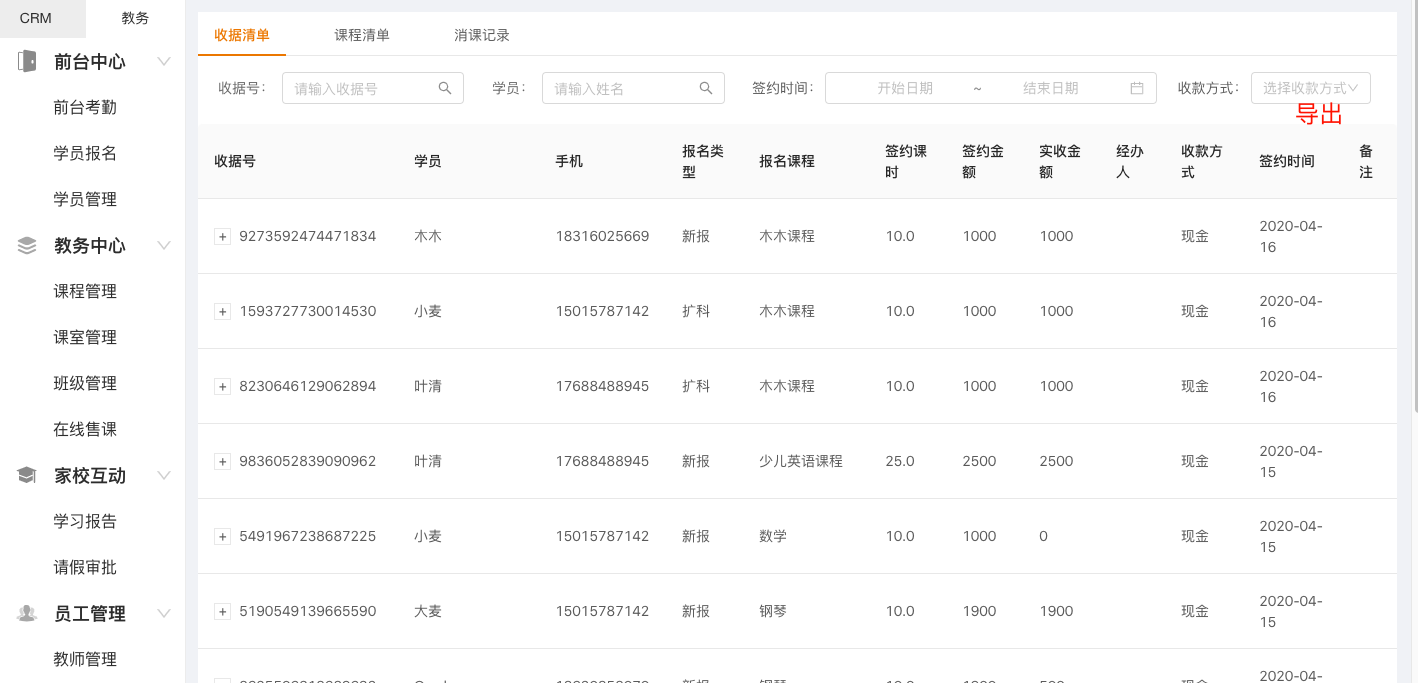The height and width of the screenshot is (683, 1418).
Task: Click the 前台中心 door icon
Action: tap(27, 61)
